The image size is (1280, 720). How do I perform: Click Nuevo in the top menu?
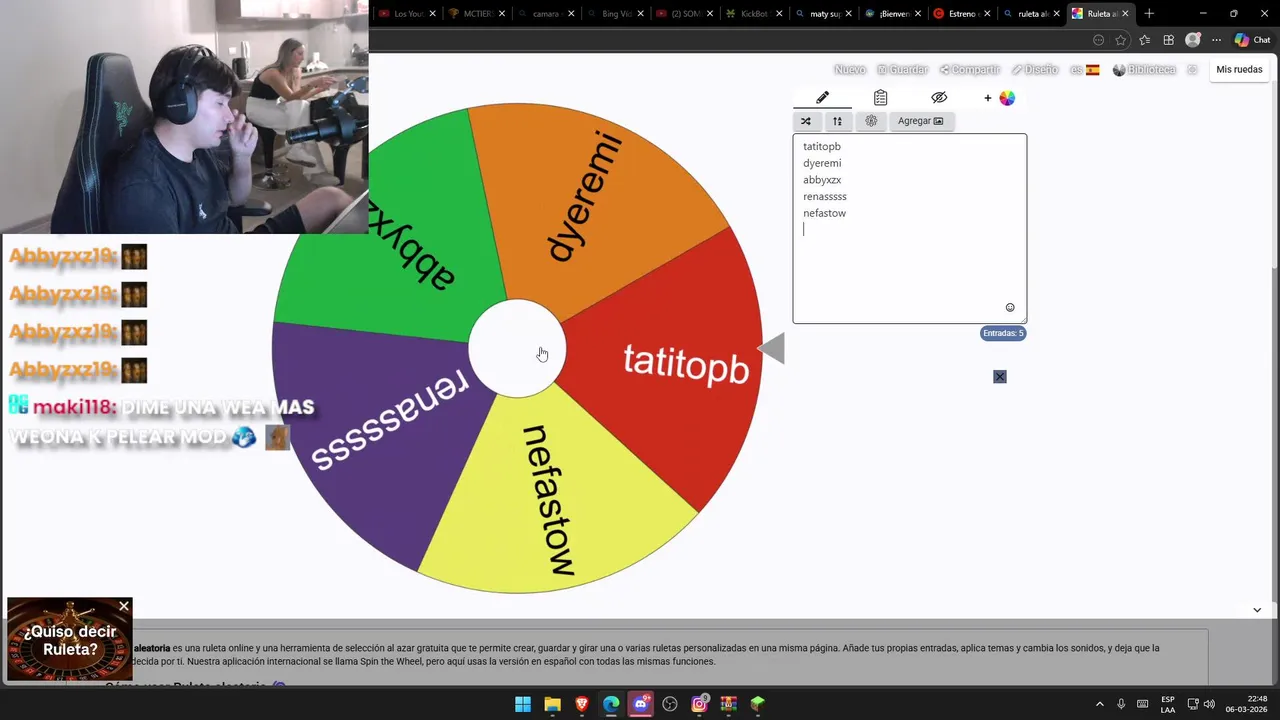(x=849, y=70)
